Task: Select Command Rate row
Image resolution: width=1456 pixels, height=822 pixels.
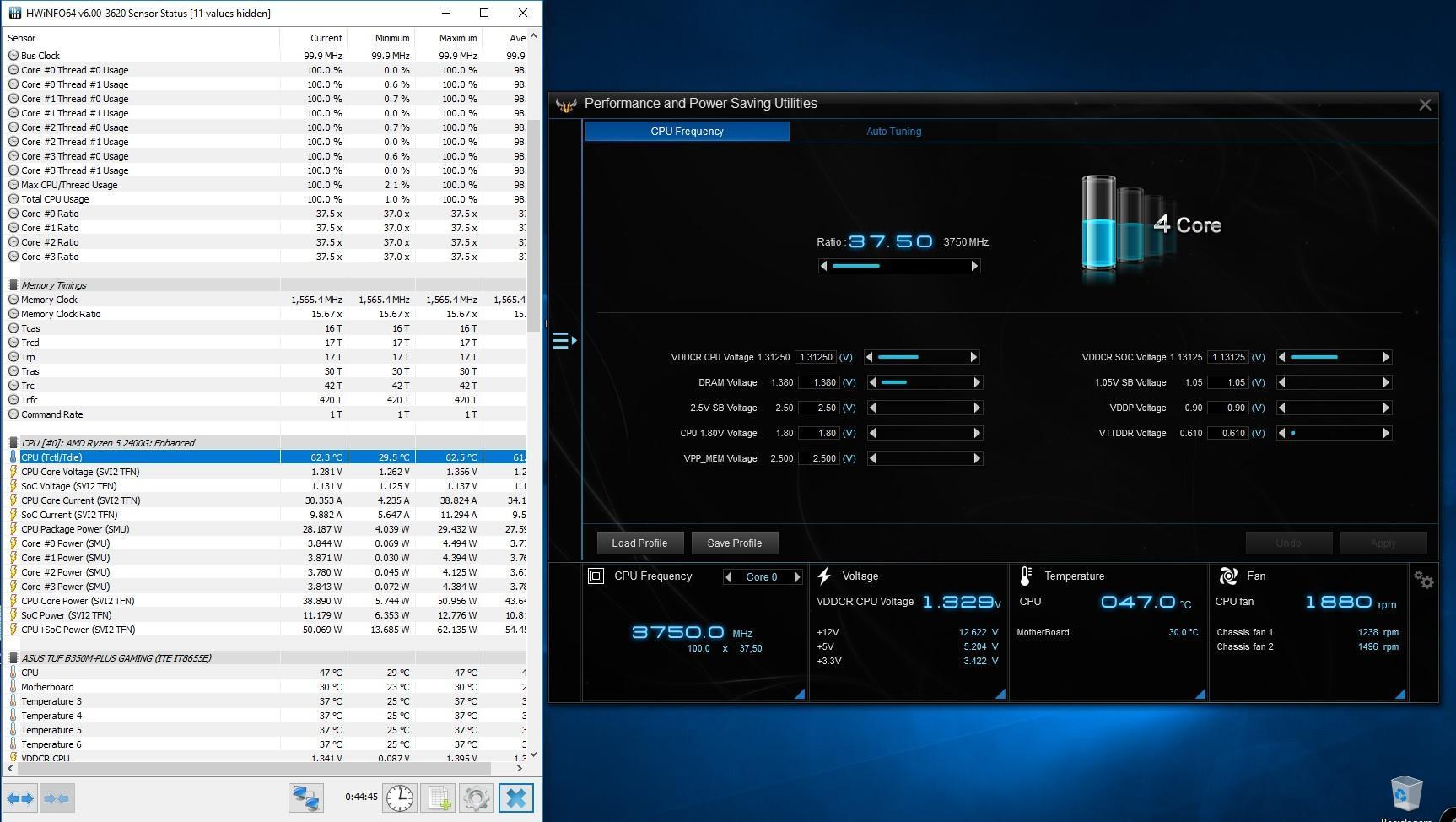Action: pos(266,414)
